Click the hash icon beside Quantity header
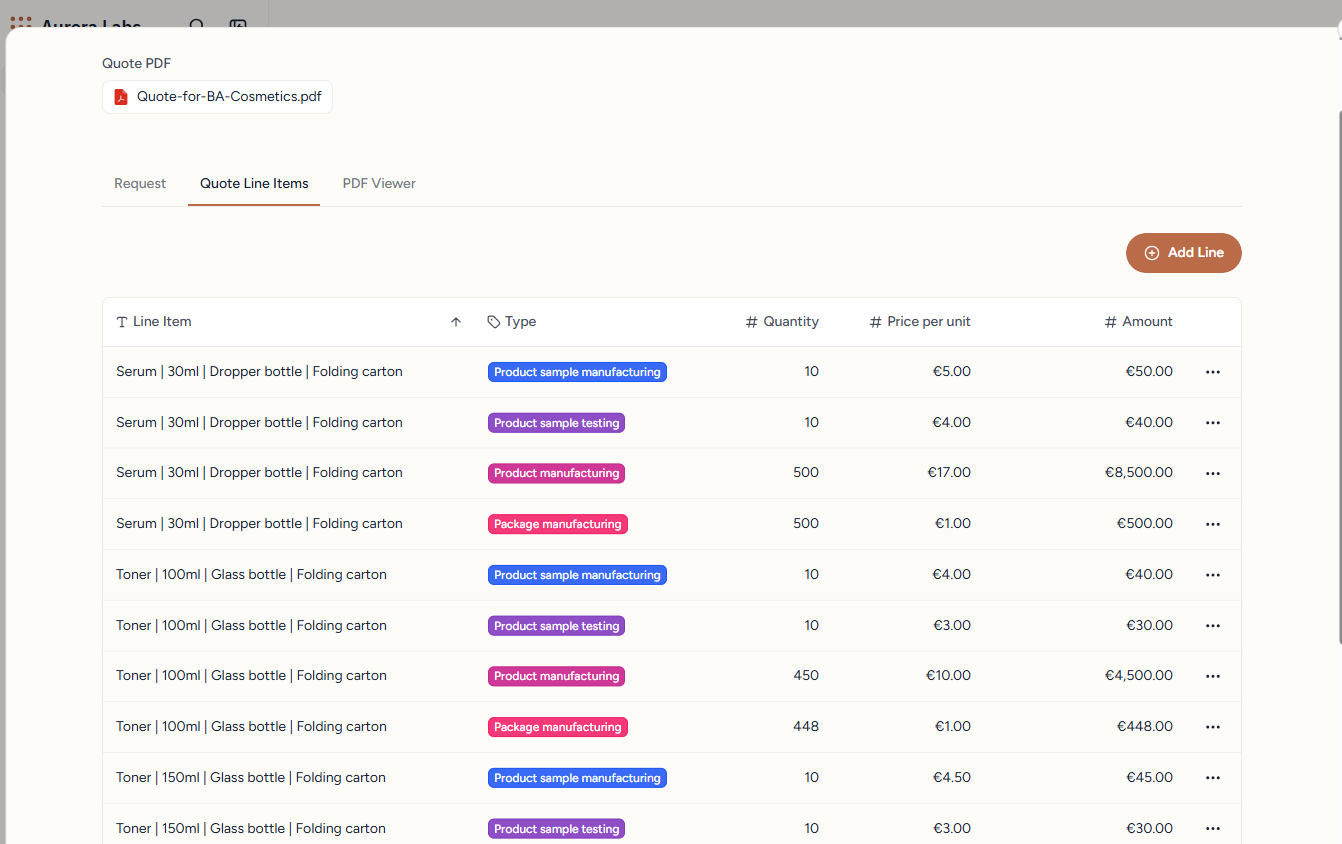 coord(752,322)
